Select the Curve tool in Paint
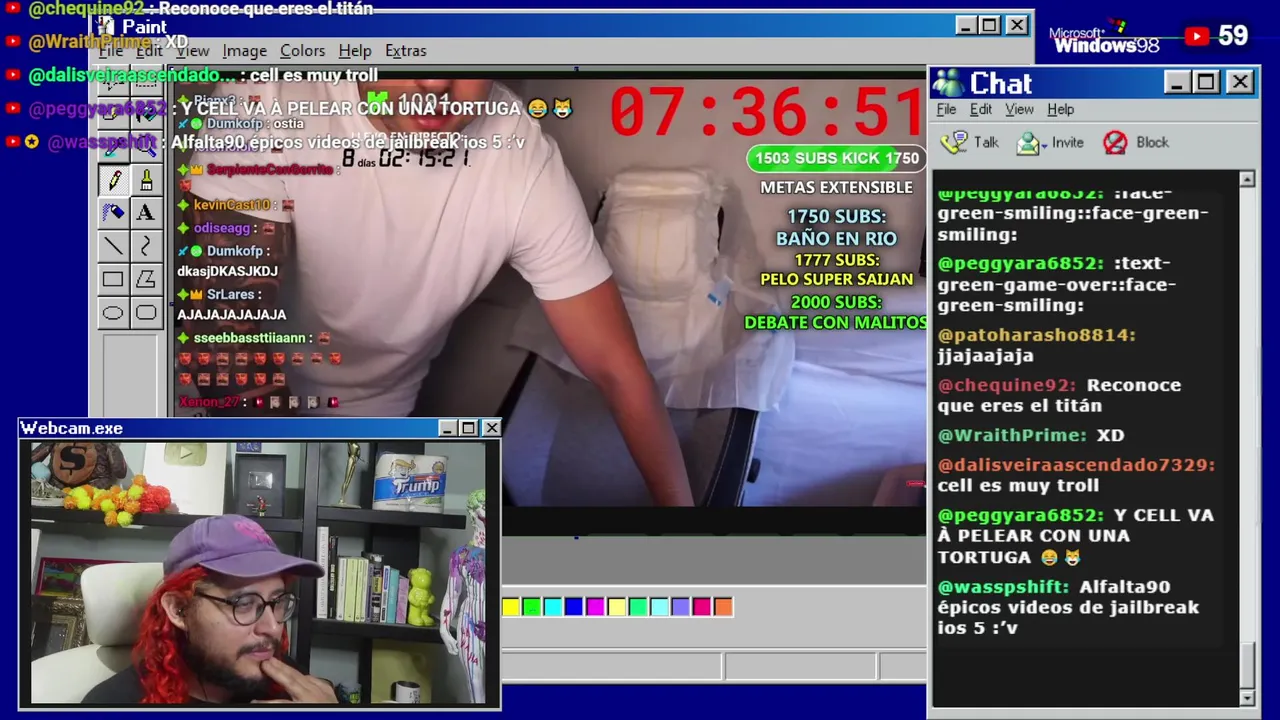Image resolution: width=1280 pixels, height=720 pixels. pos(146,246)
